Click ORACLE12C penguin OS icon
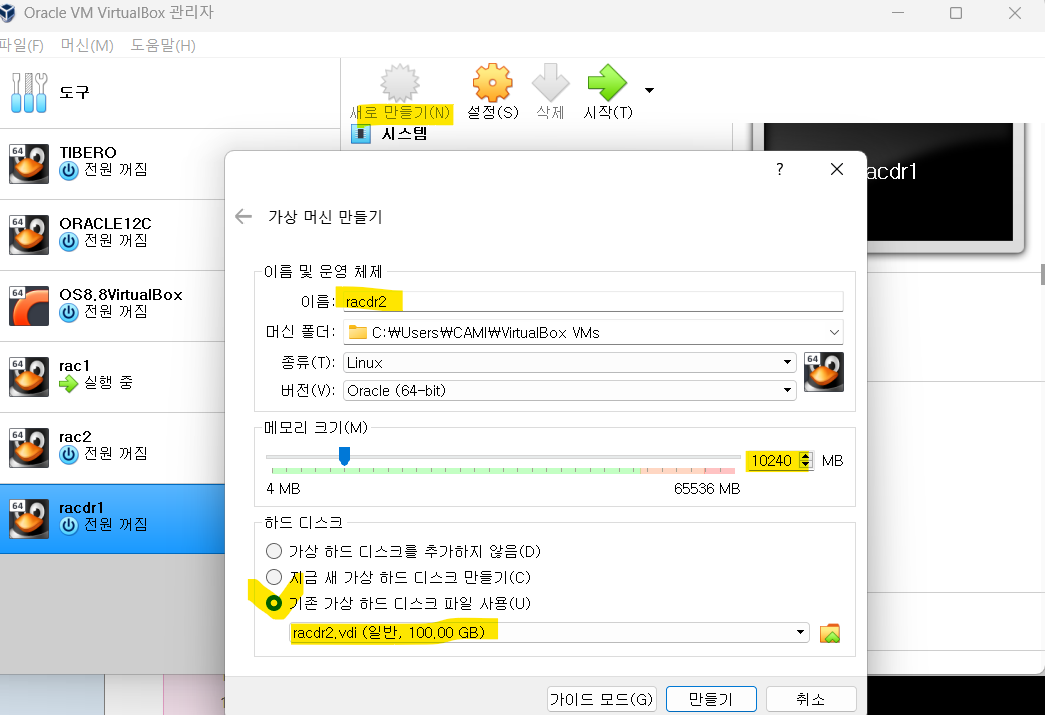1045x715 pixels. pyautogui.click(x=29, y=235)
